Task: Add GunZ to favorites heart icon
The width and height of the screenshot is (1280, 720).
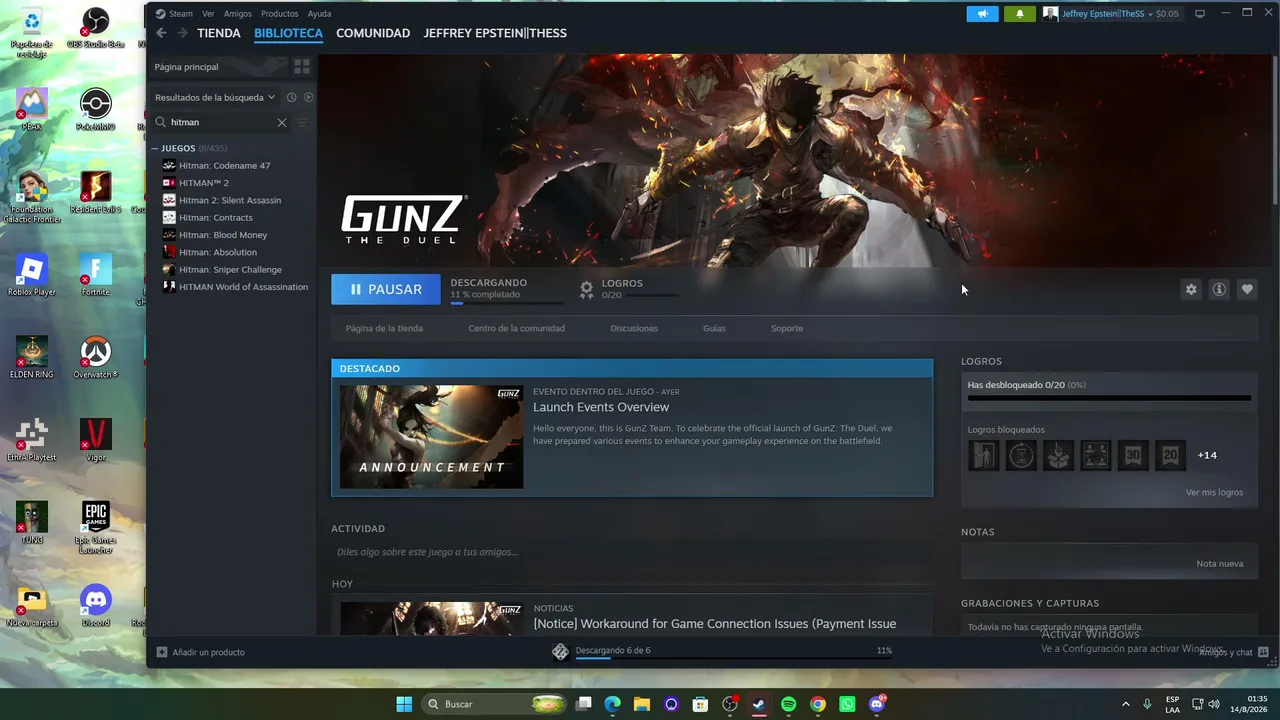Action: pyautogui.click(x=1247, y=289)
